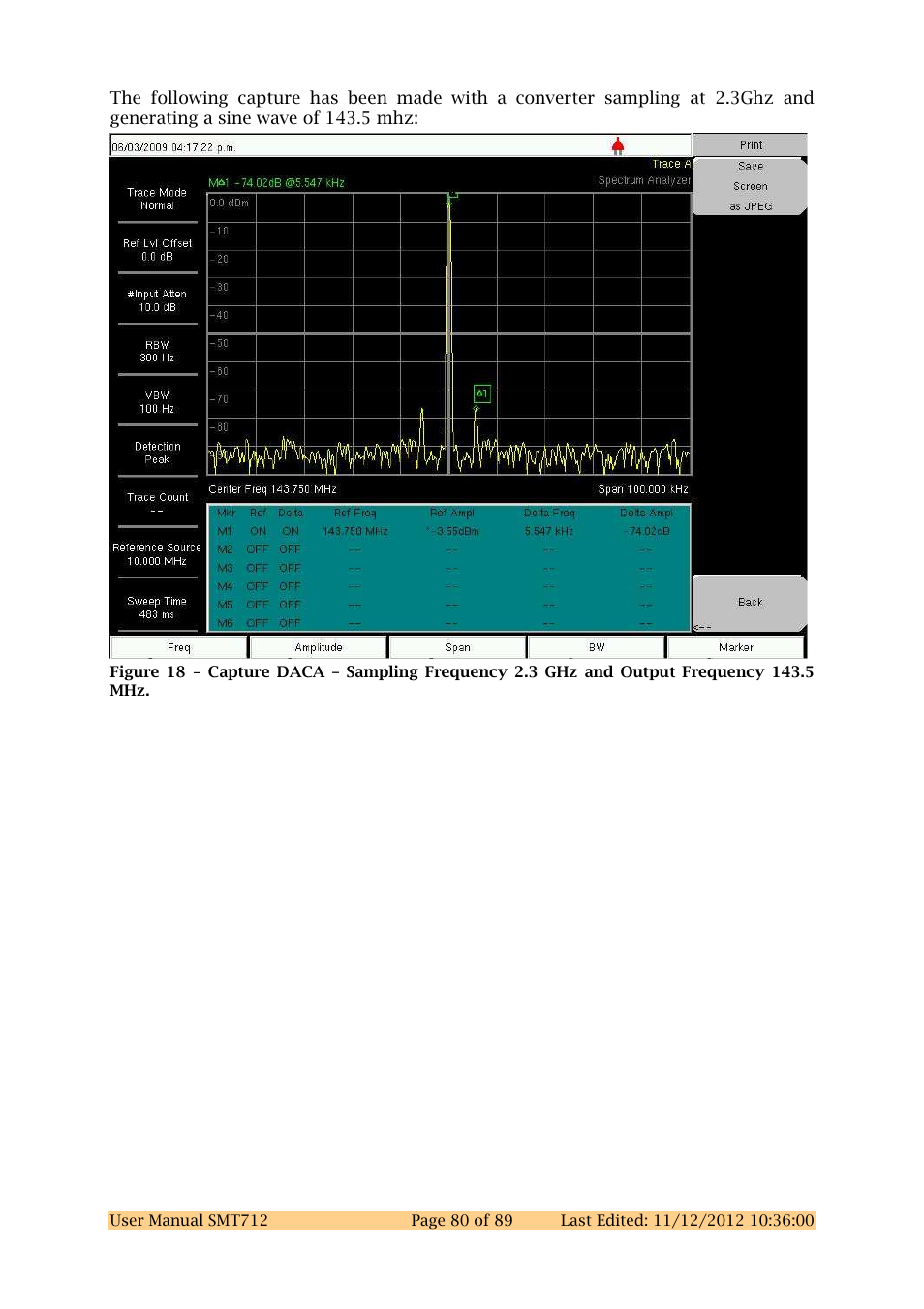Toggle M2 Delta OFF cell

(291, 549)
